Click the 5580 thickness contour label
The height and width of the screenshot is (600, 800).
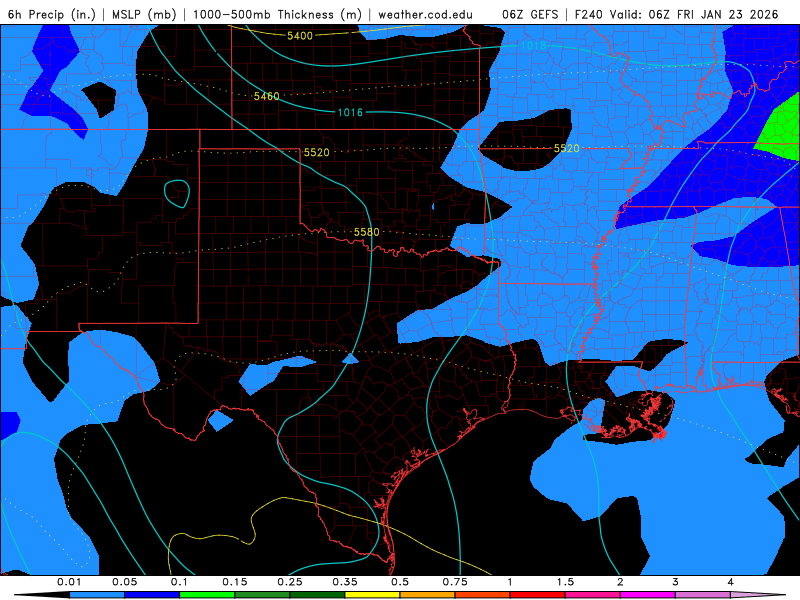(x=366, y=232)
